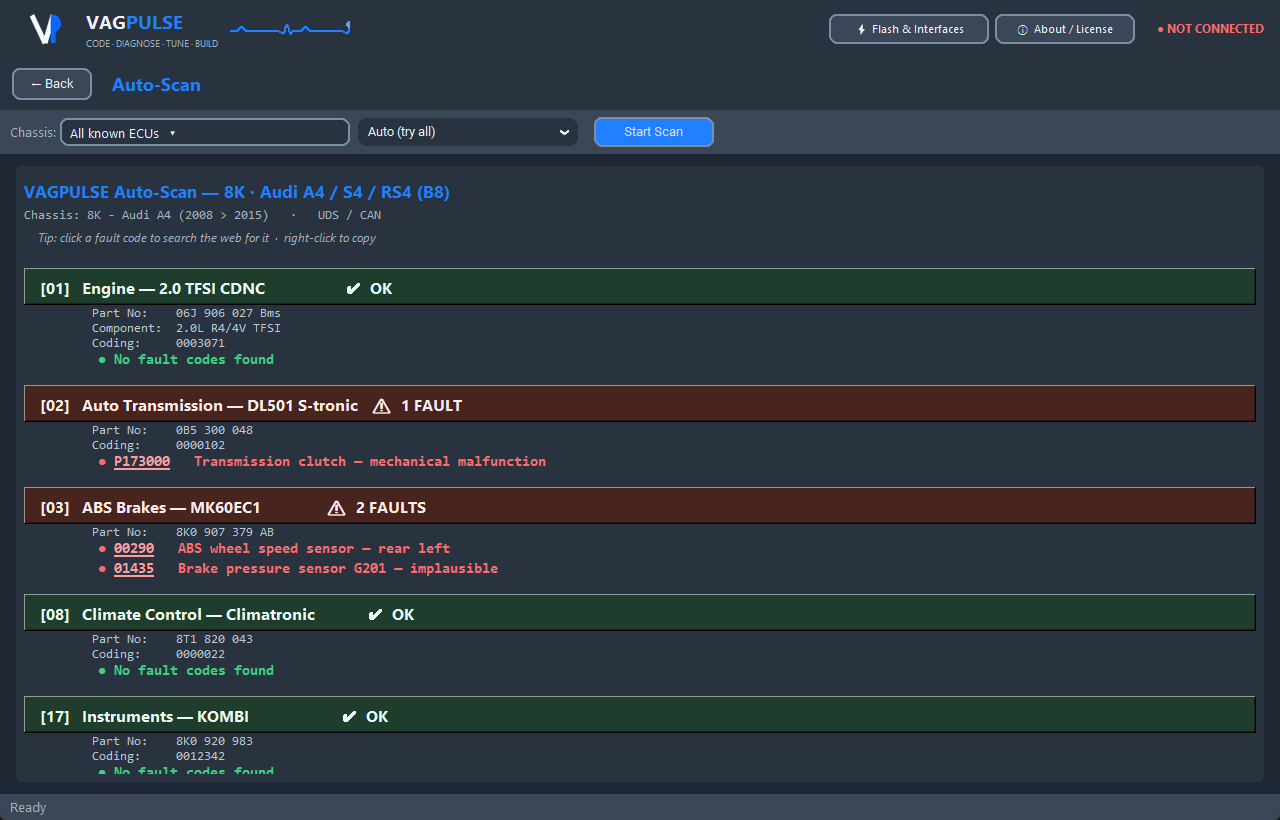Select the Climate Control Climatronic header
Image resolution: width=1280 pixels, height=820 pixels.
pyautogui.click(x=640, y=615)
